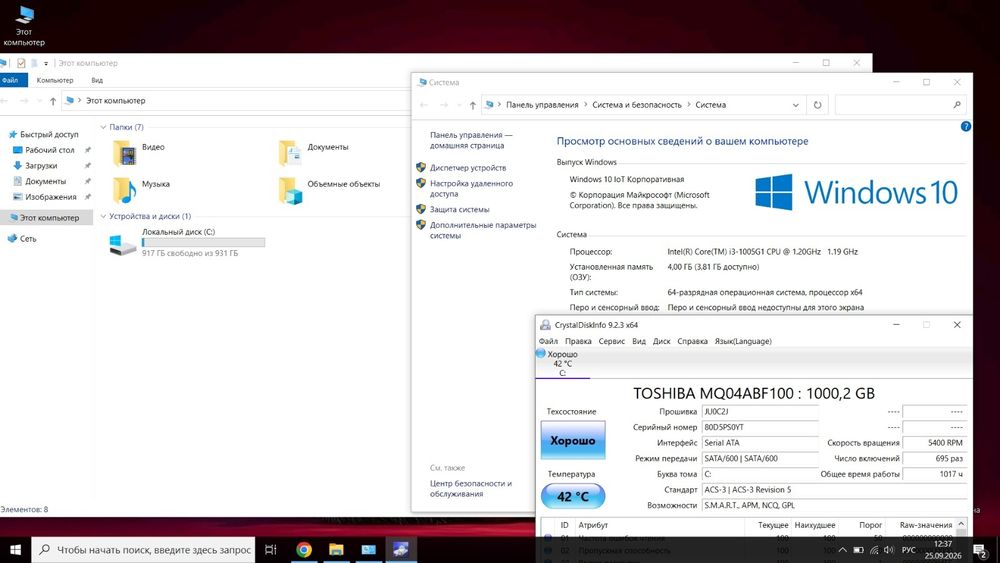This screenshot has height=563, width=1000.
Task: Open the Правка menu in CrystalDiskInfo
Action: click(578, 341)
